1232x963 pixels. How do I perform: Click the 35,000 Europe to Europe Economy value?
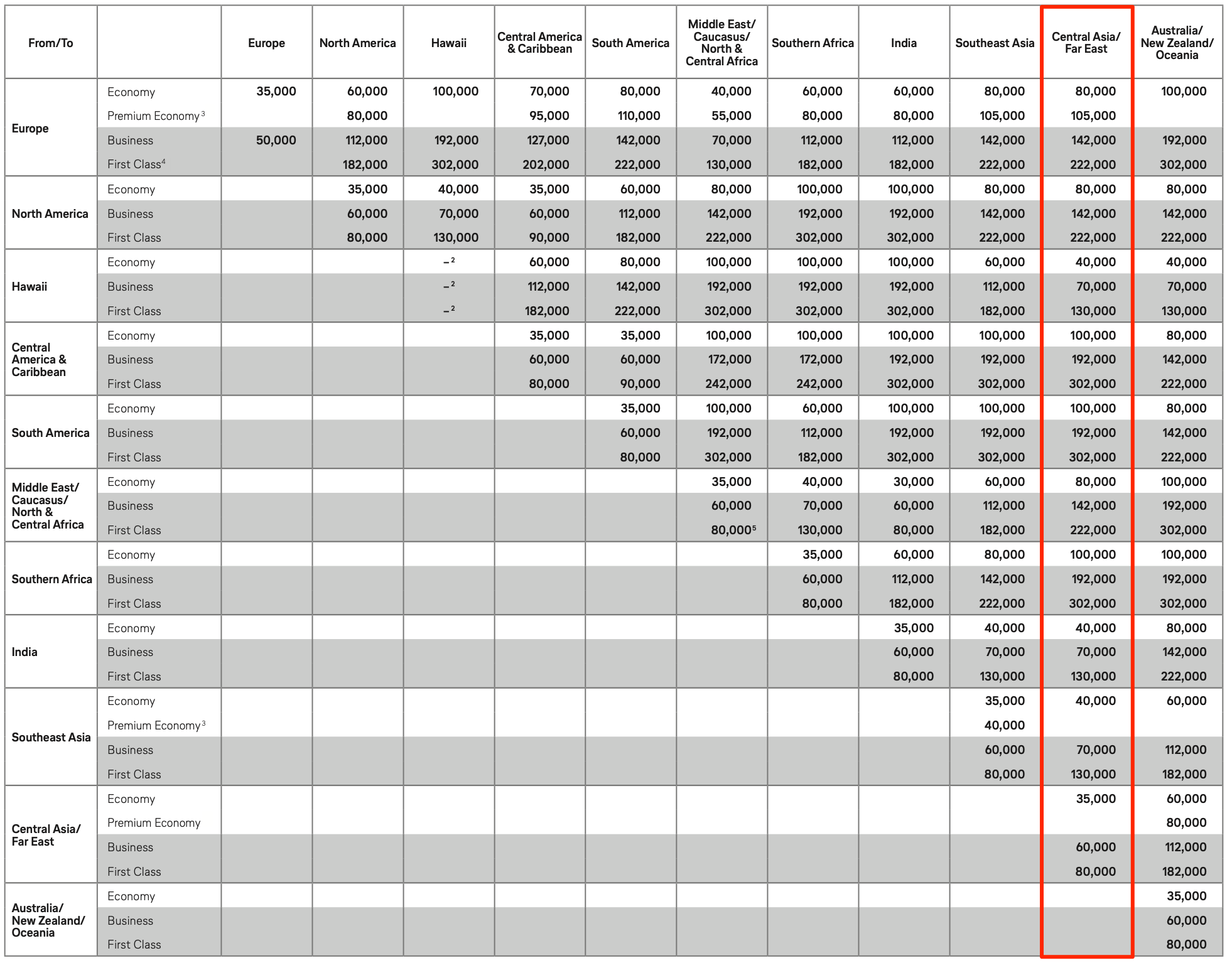click(276, 91)
